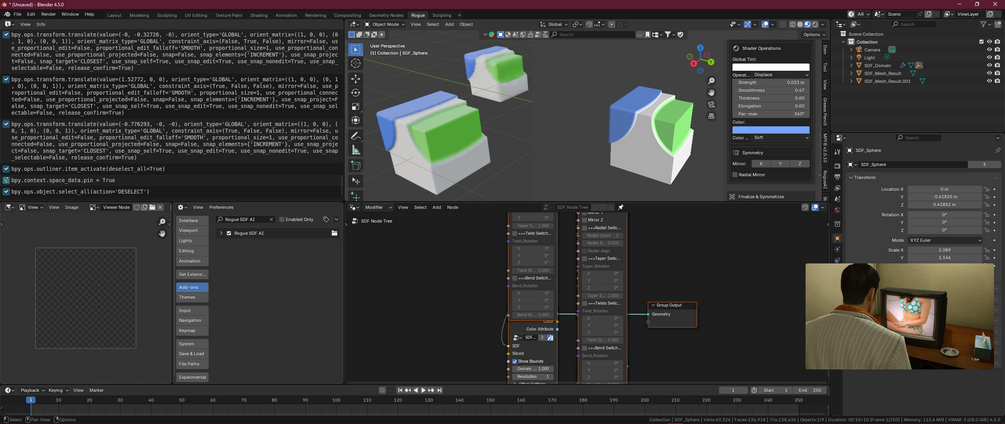Toggle the Enabled Only checkbox

pyautogui.click(x=282, y=219)
